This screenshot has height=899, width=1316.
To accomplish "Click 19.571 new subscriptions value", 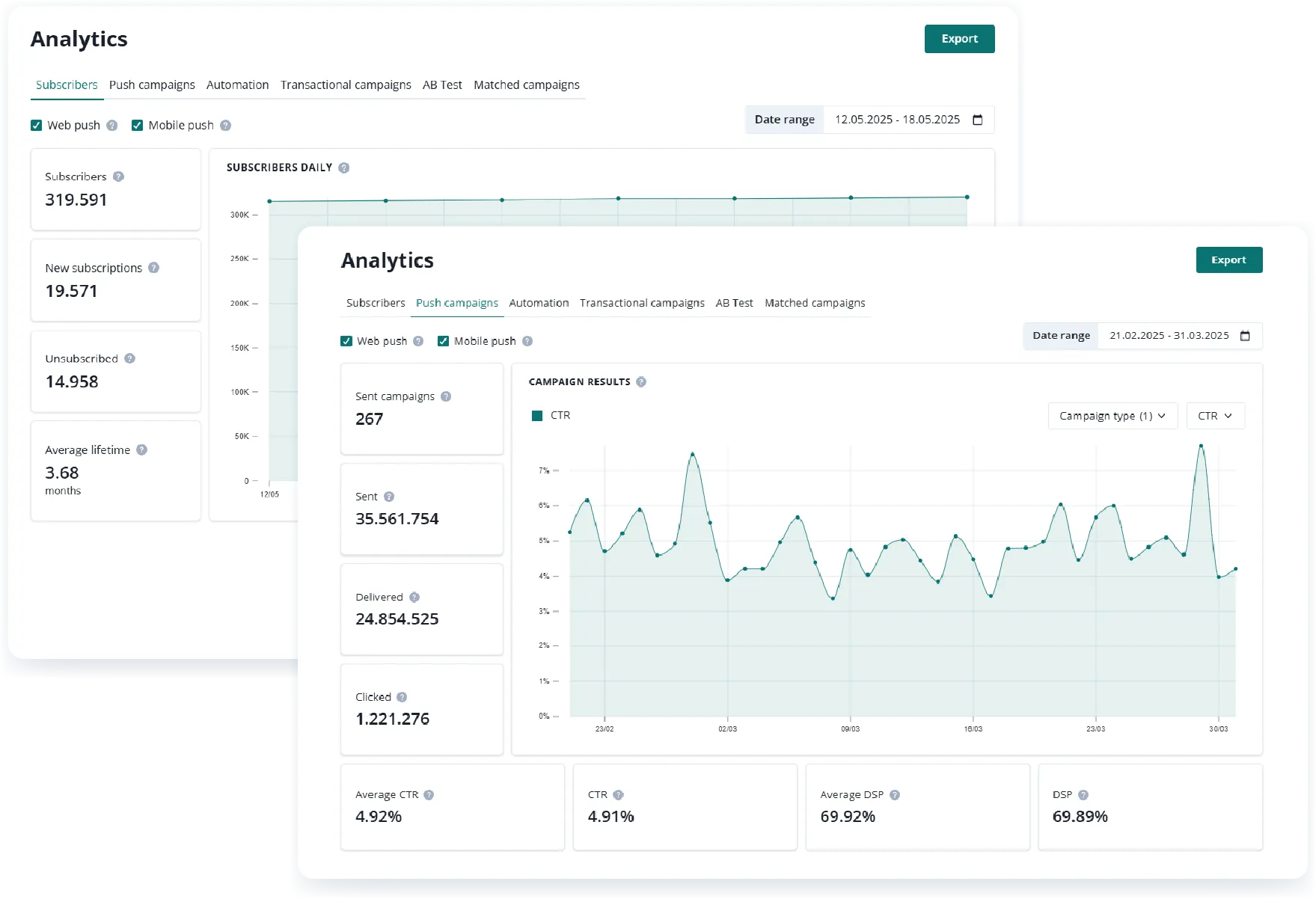I will [x=71, y=291].
